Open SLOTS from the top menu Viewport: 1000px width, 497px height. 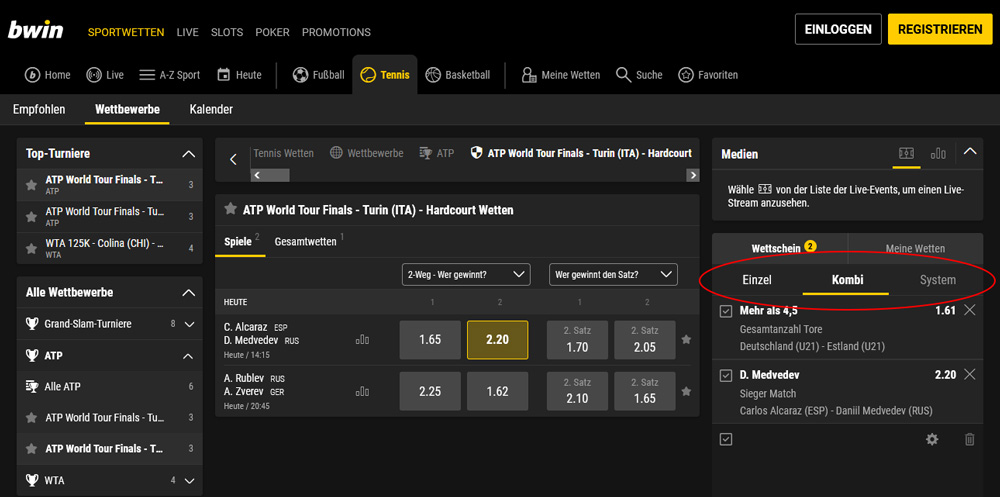(x=227, y=32)
